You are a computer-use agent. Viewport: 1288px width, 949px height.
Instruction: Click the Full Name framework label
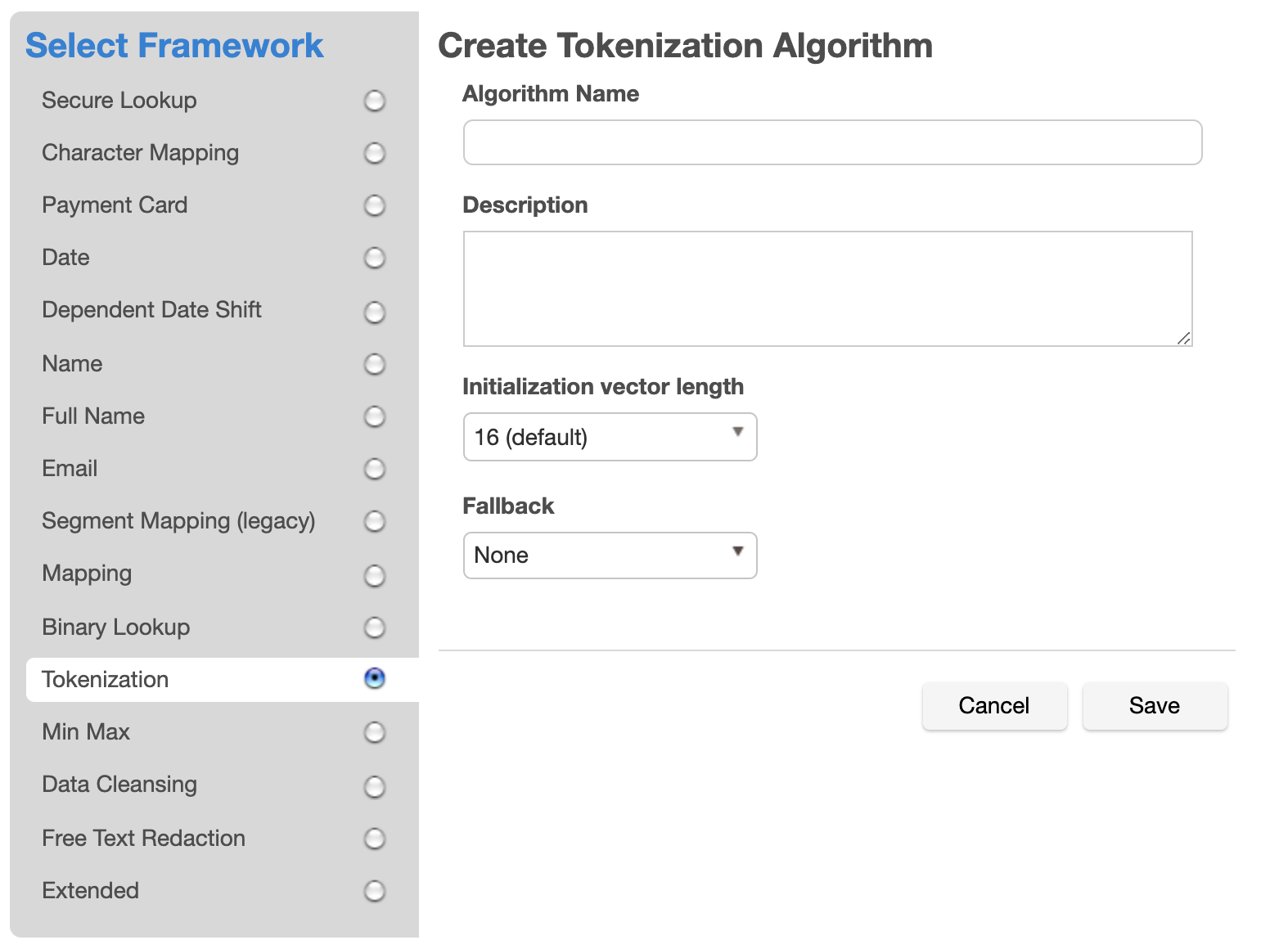(93, 416)
